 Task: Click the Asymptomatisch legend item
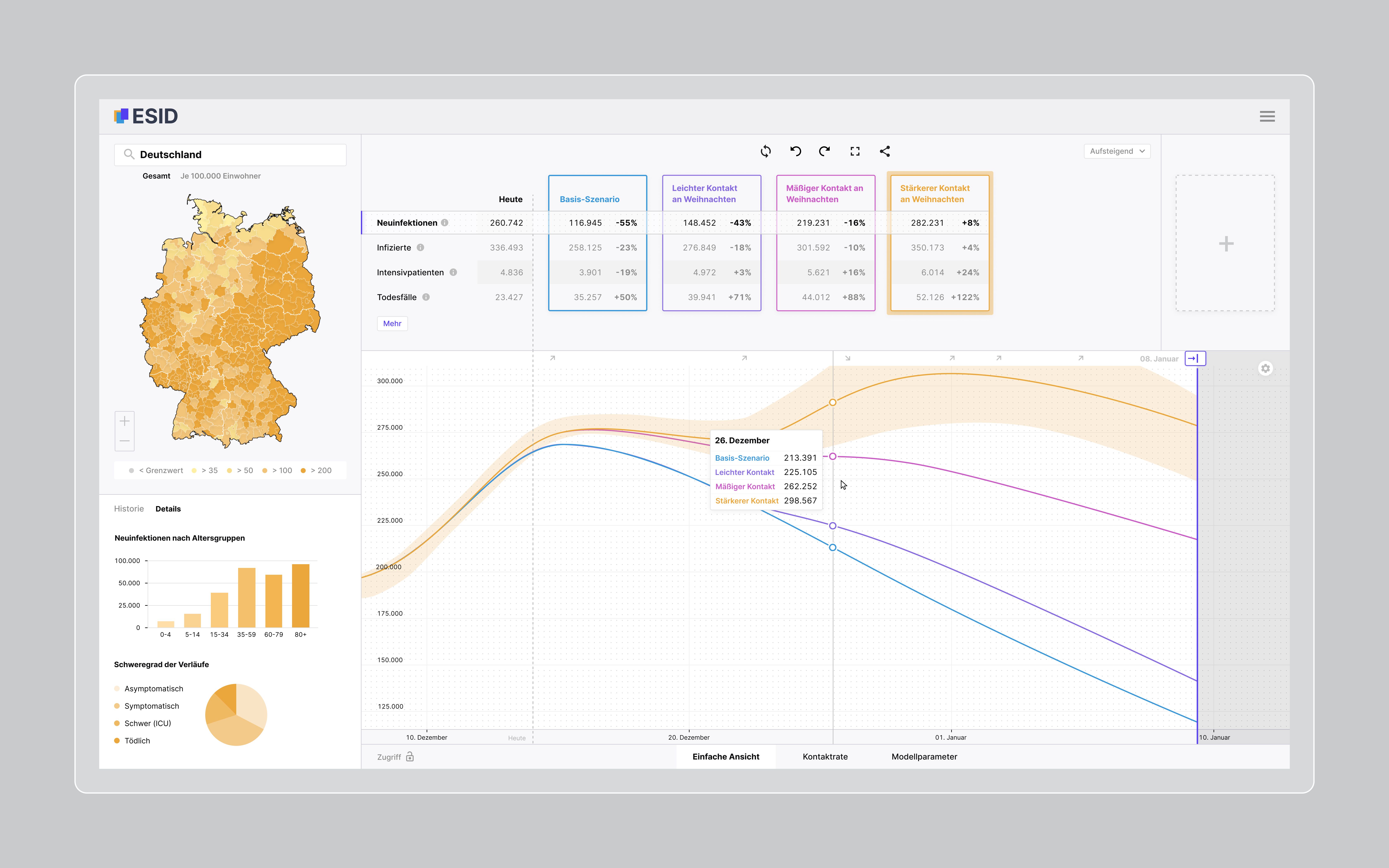point(149,688)
